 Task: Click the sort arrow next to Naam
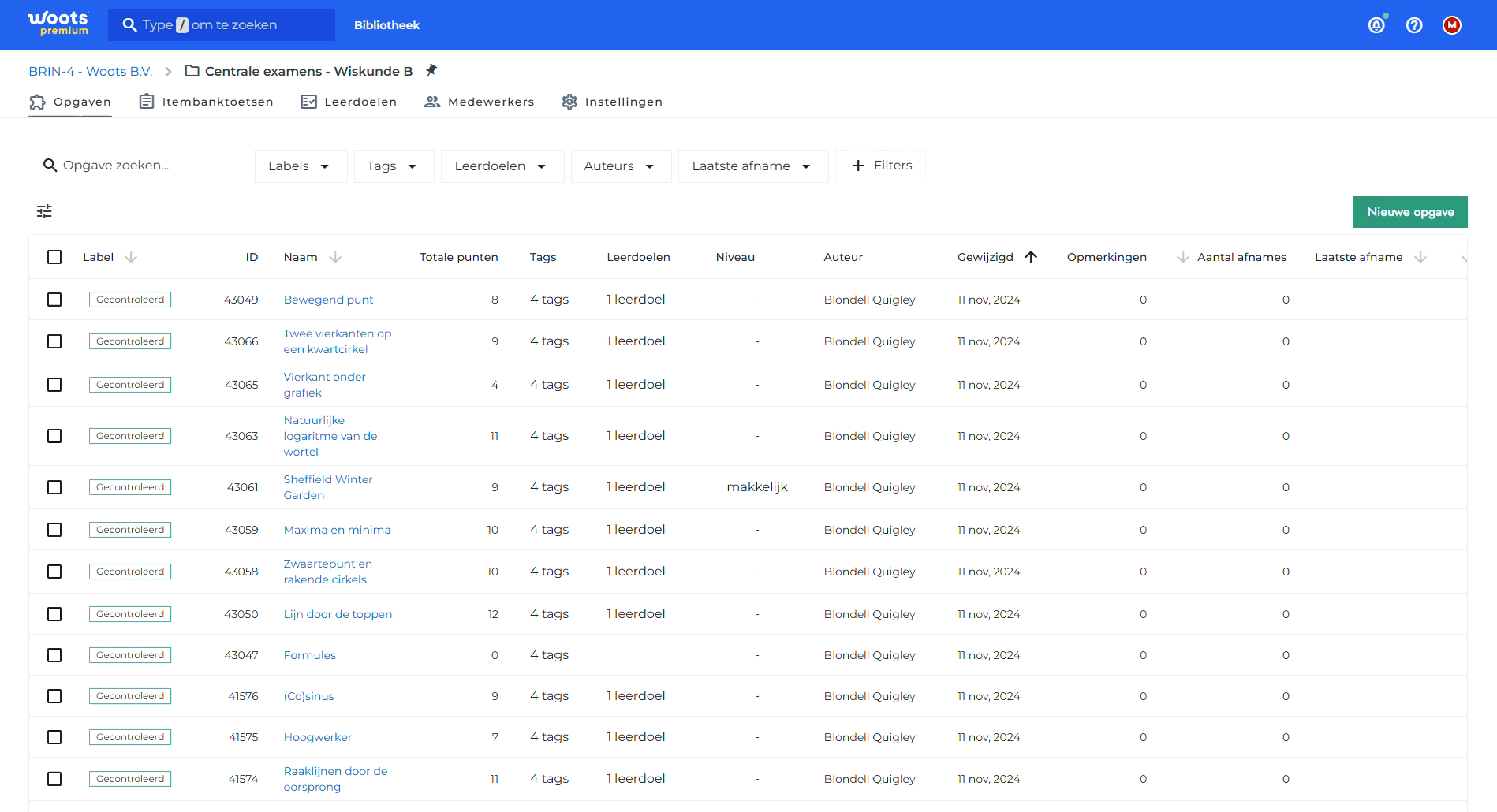335,257
